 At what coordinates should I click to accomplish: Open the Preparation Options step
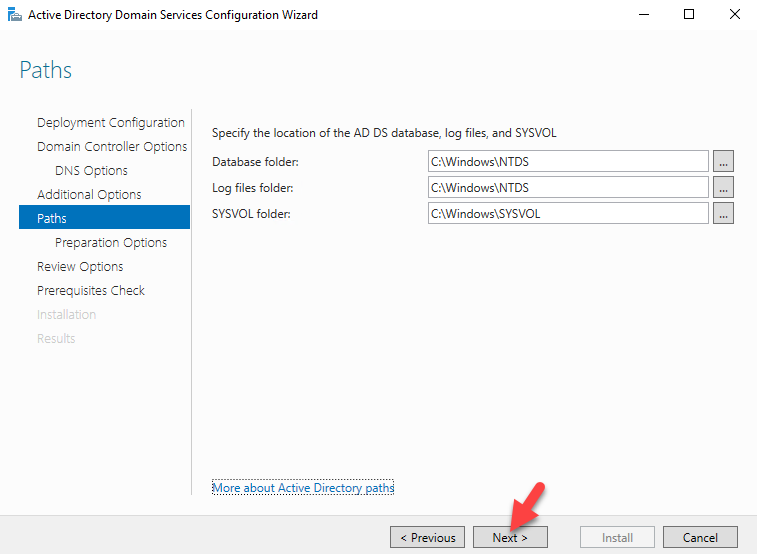pyautogui.click(x=111, y=243)
